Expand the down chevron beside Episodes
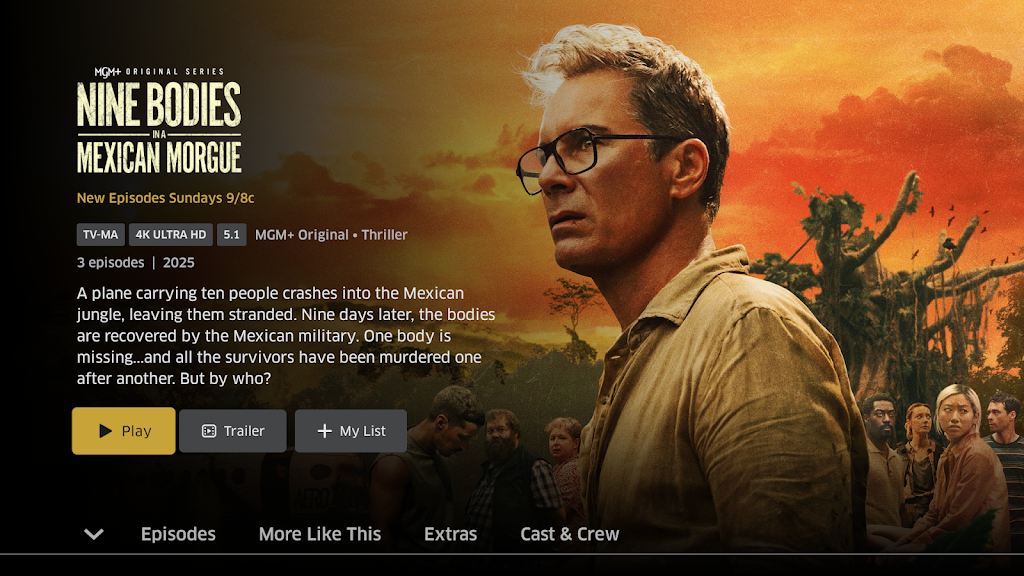The image size is (1024, 576). pyautogui.click(x=94, y=534)
